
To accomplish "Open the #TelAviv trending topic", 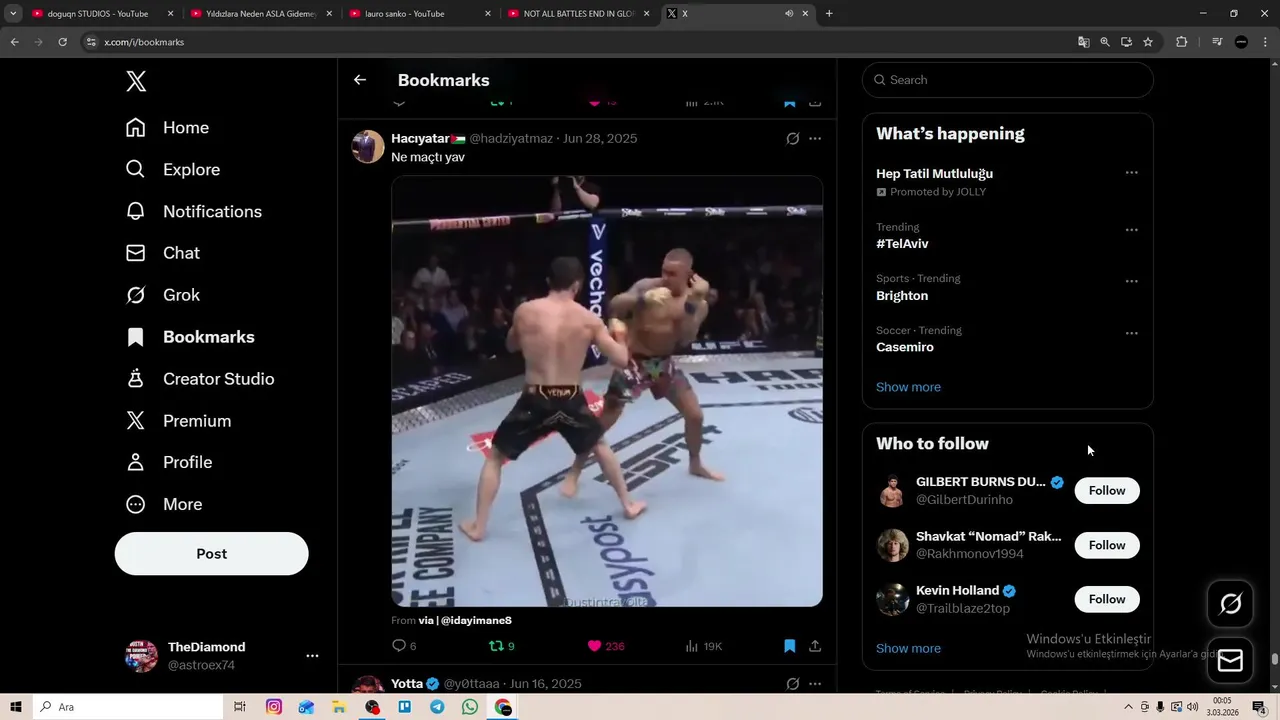I will coord(902,244).
